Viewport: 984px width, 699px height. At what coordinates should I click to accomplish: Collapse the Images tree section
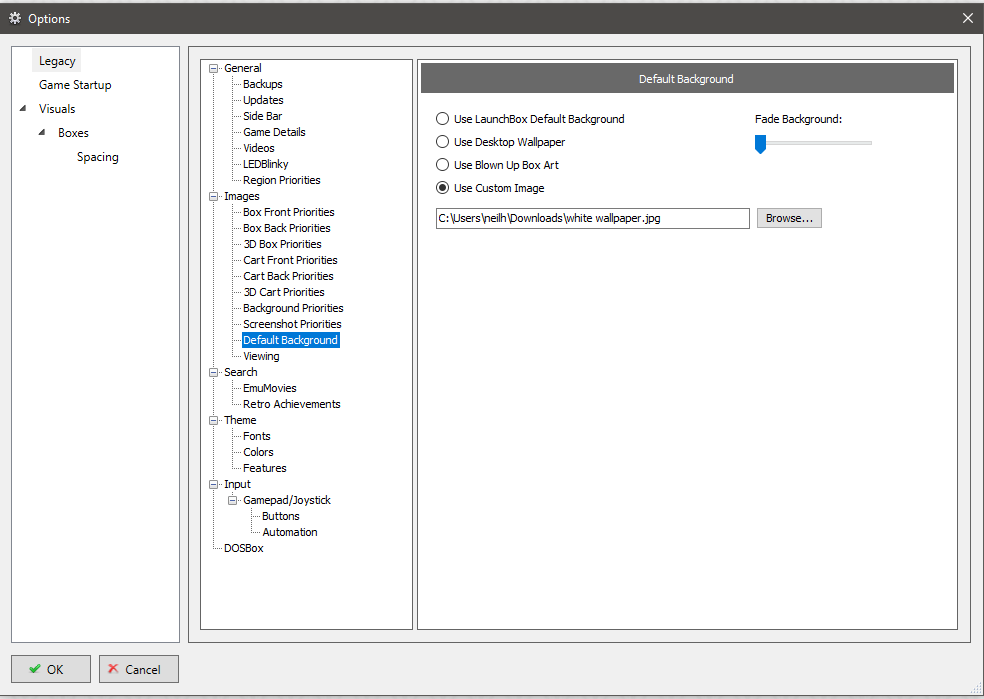(213, 196)
